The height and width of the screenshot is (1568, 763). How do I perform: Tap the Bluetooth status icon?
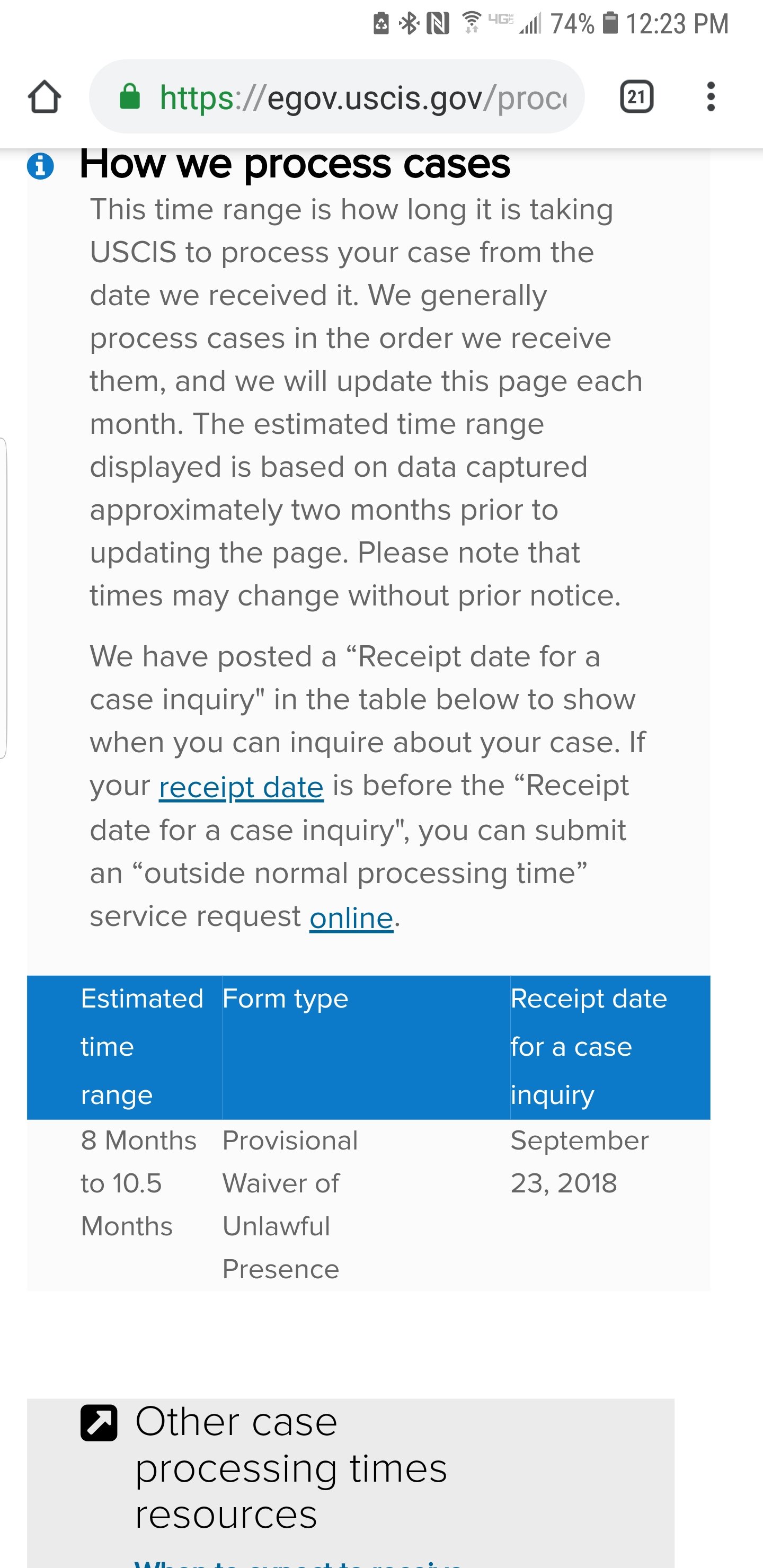tap(409, 24)
